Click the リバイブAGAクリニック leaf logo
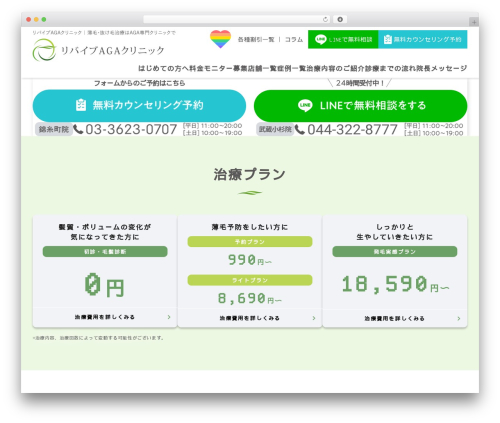This screenshot has height=423, width=500. click(44, 50)
